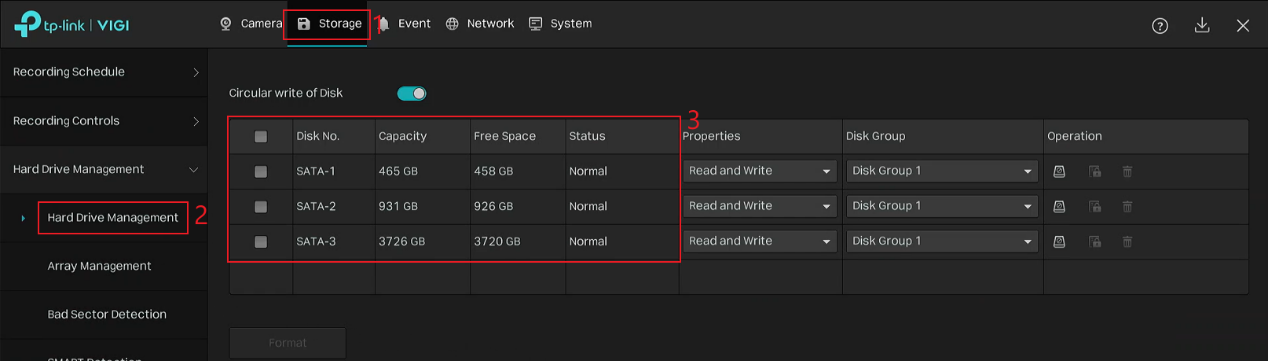
Task: Click the download icon in top bar
Action: coord(1202,25)
